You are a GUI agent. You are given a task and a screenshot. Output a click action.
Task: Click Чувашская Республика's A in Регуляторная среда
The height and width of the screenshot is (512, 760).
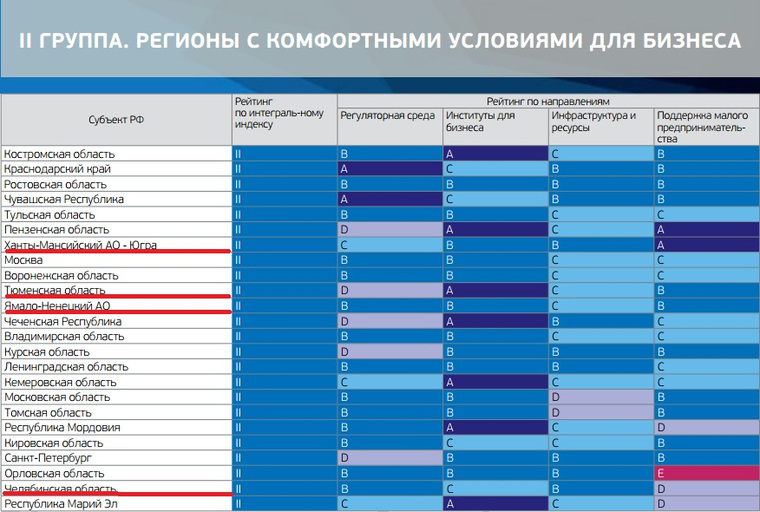pos(390,199)
